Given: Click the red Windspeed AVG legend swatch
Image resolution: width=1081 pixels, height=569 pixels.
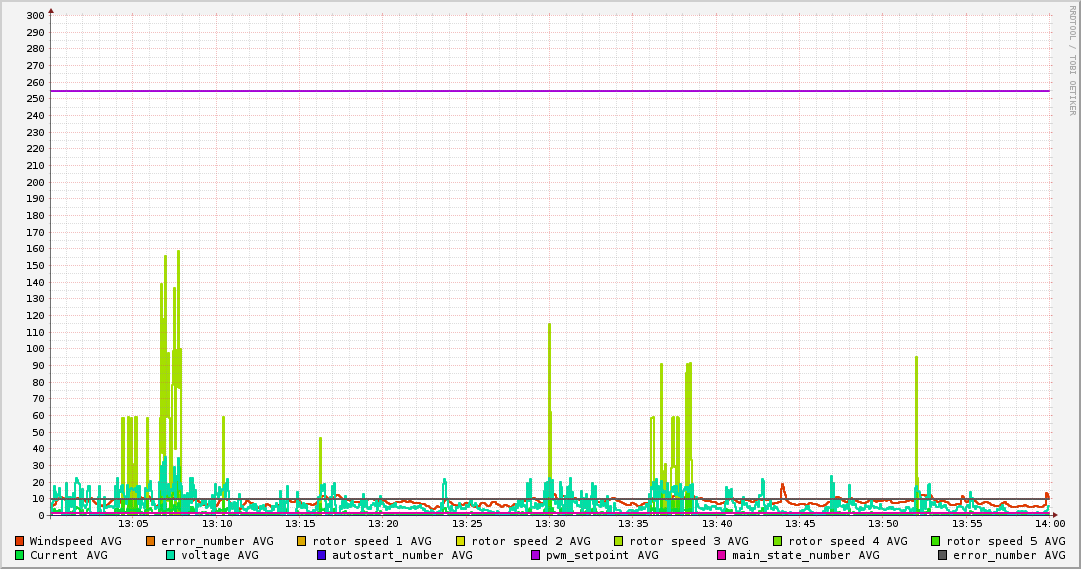Looking at the screenshot, I should pyautogui.click(x=20, y=541).
